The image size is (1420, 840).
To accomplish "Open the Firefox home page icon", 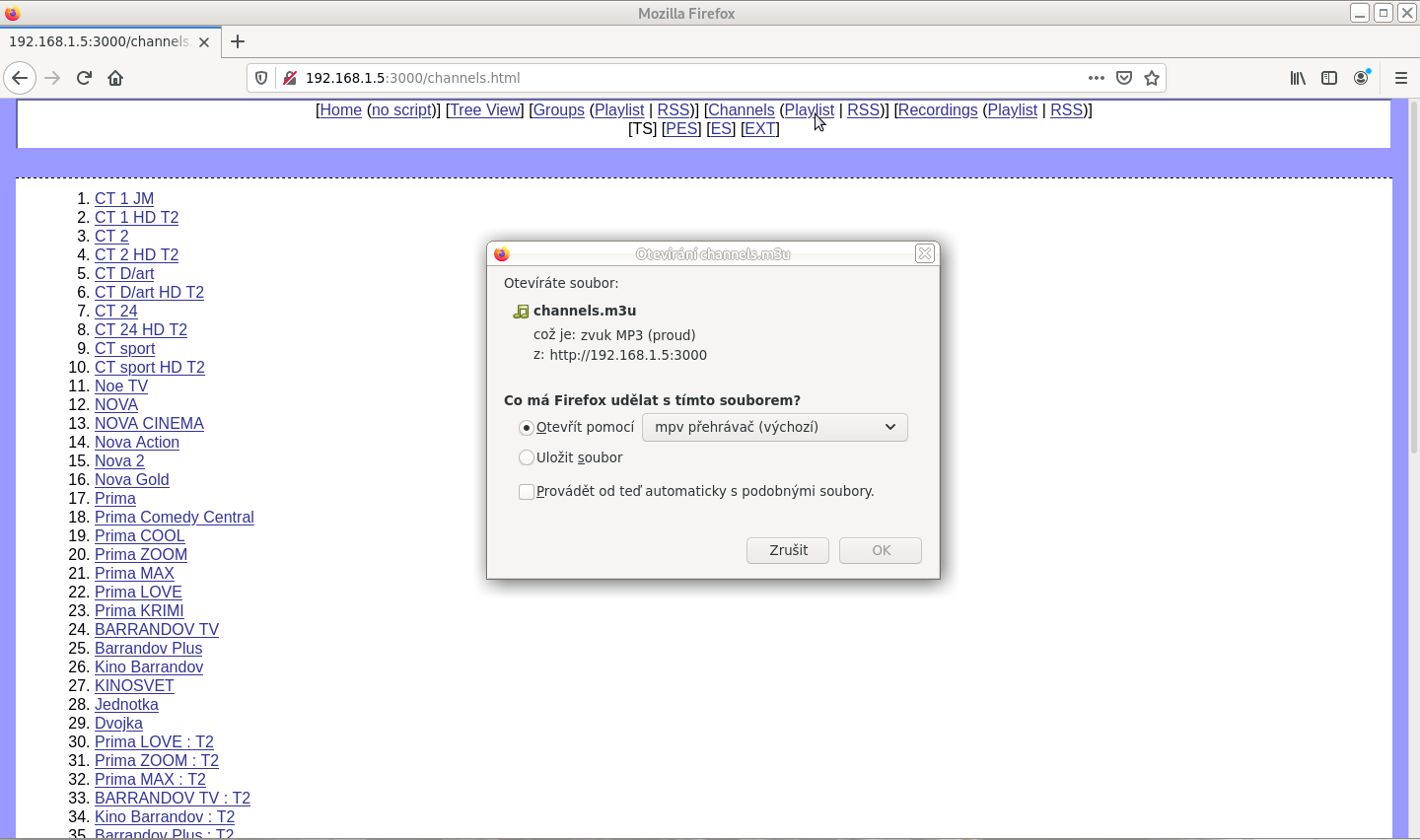I will tap(115, 78).
